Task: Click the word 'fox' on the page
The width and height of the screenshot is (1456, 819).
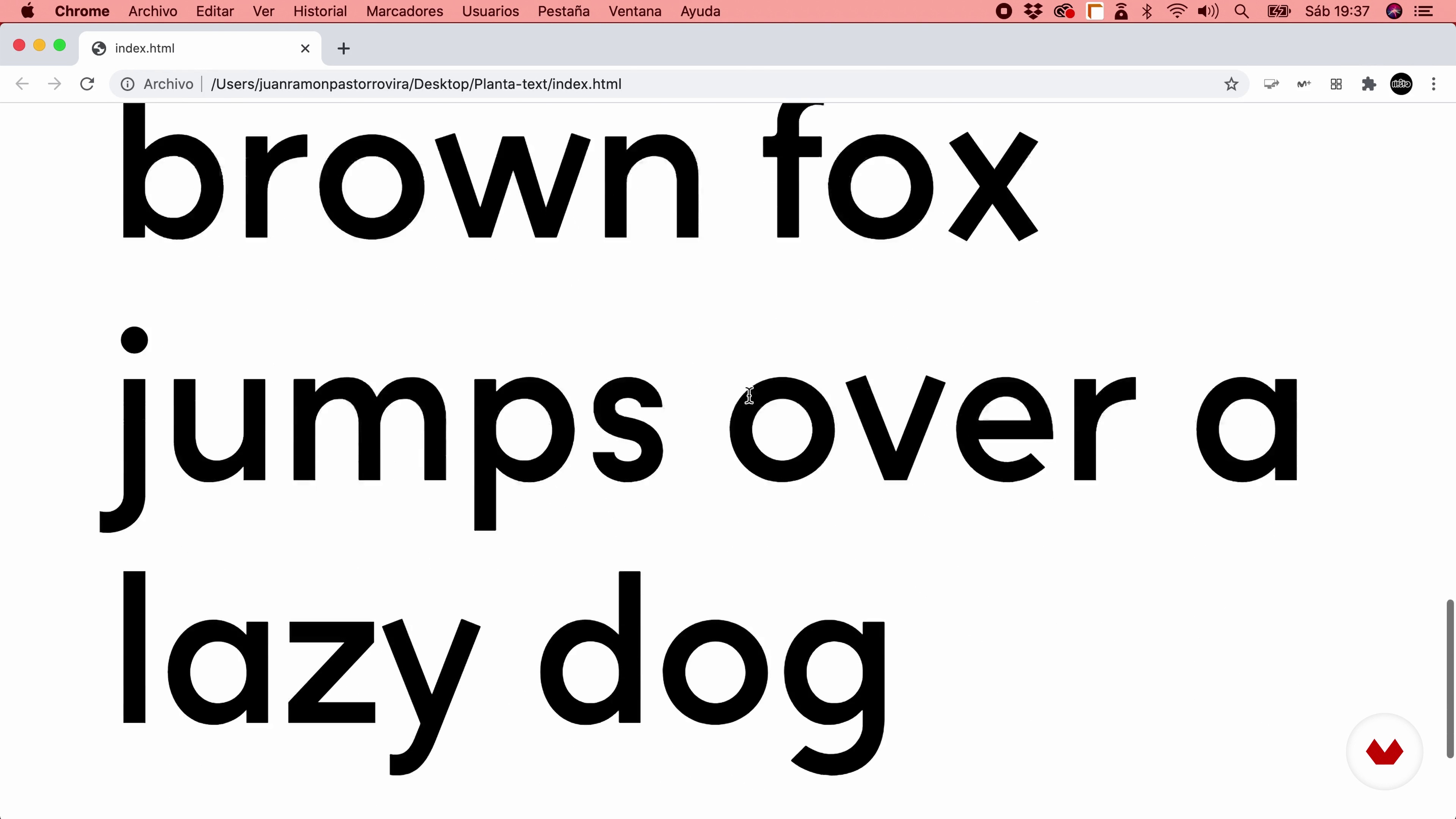Action: tap(901, 173)
